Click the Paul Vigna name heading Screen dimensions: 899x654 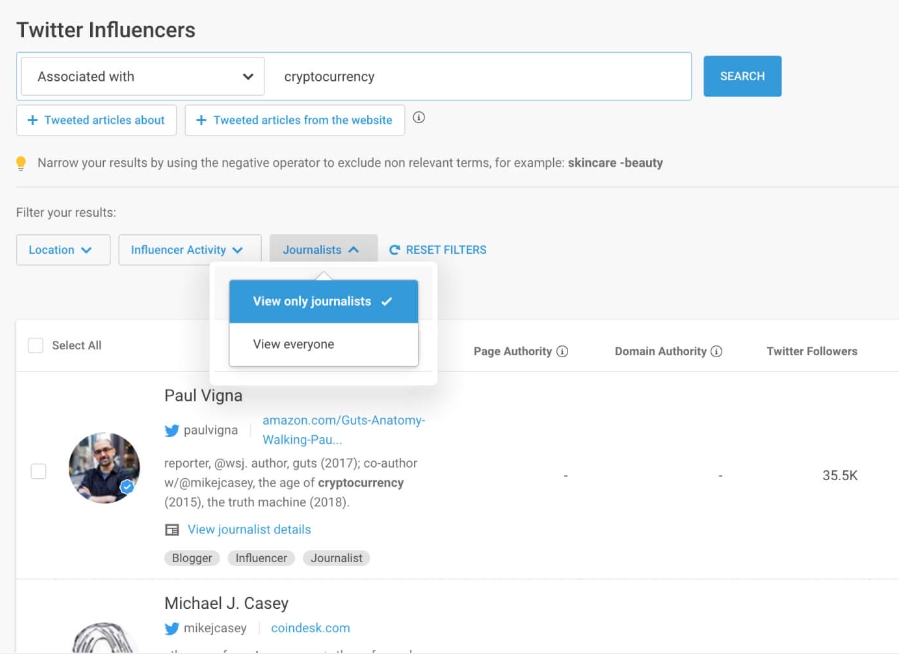tap(204, 395)
